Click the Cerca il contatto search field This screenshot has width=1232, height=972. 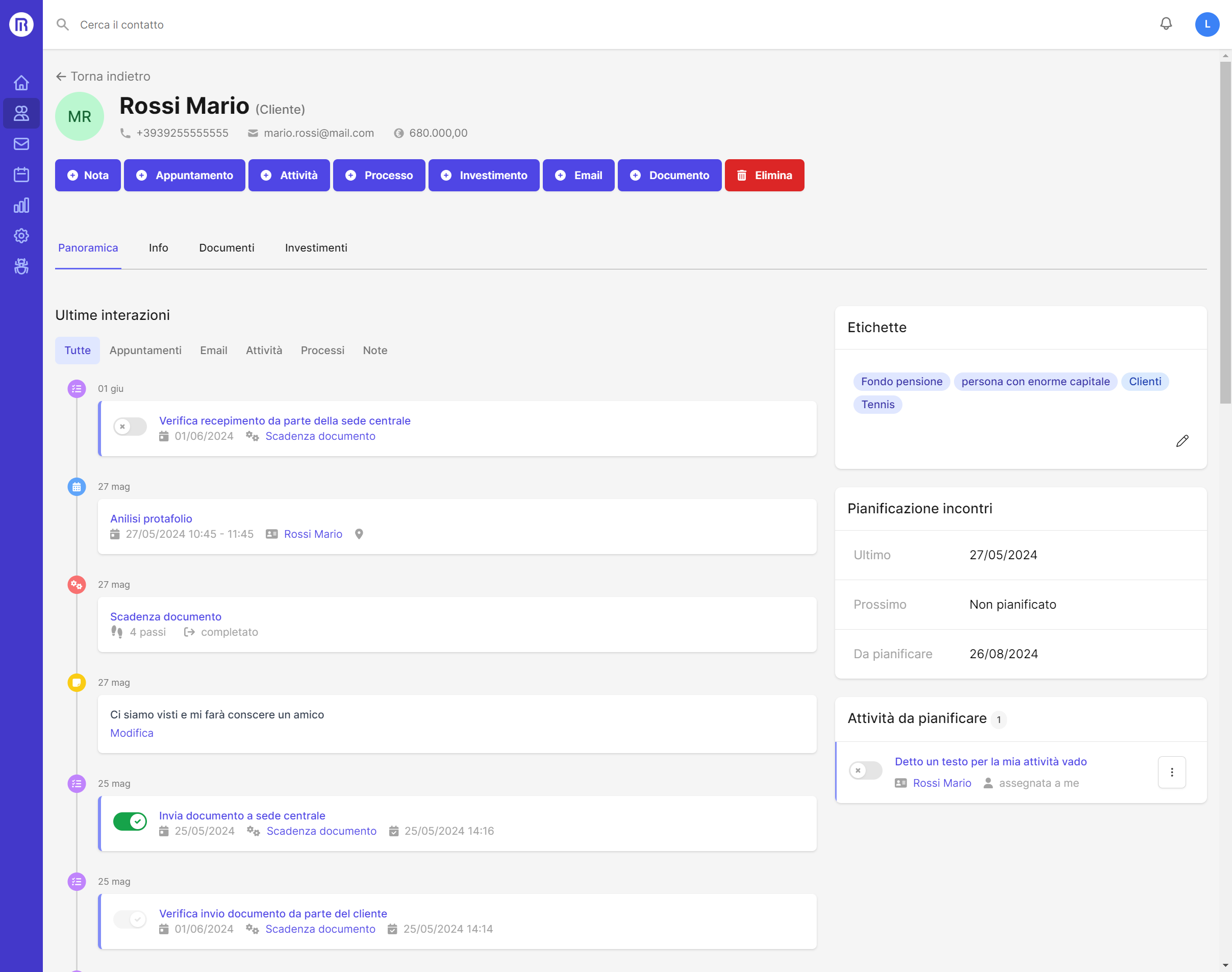tap(122, 24)
